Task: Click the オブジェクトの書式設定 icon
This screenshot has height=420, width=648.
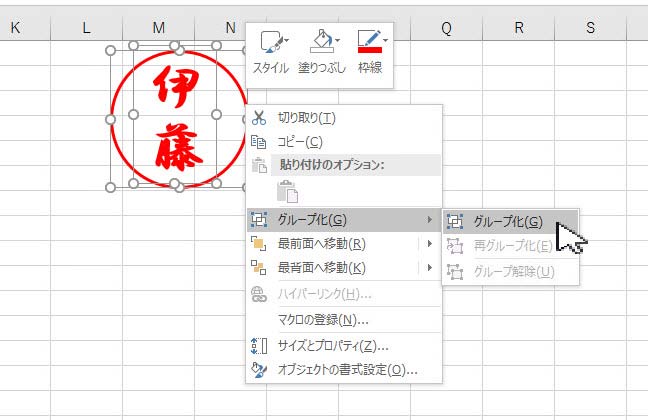Action: point(259,370)
